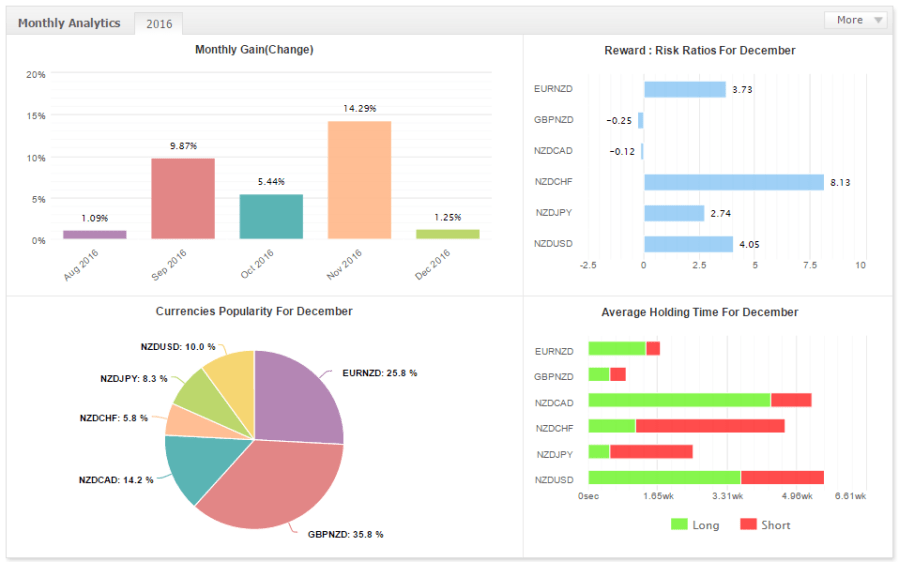Click the NZDUSD reward risk bar

tap(688, 244)
